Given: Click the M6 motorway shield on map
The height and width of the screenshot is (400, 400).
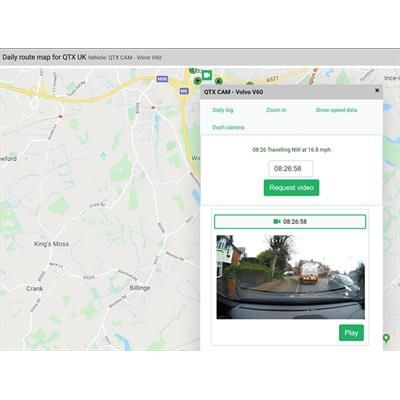Looking at the screenshot, I should (183, 91).
